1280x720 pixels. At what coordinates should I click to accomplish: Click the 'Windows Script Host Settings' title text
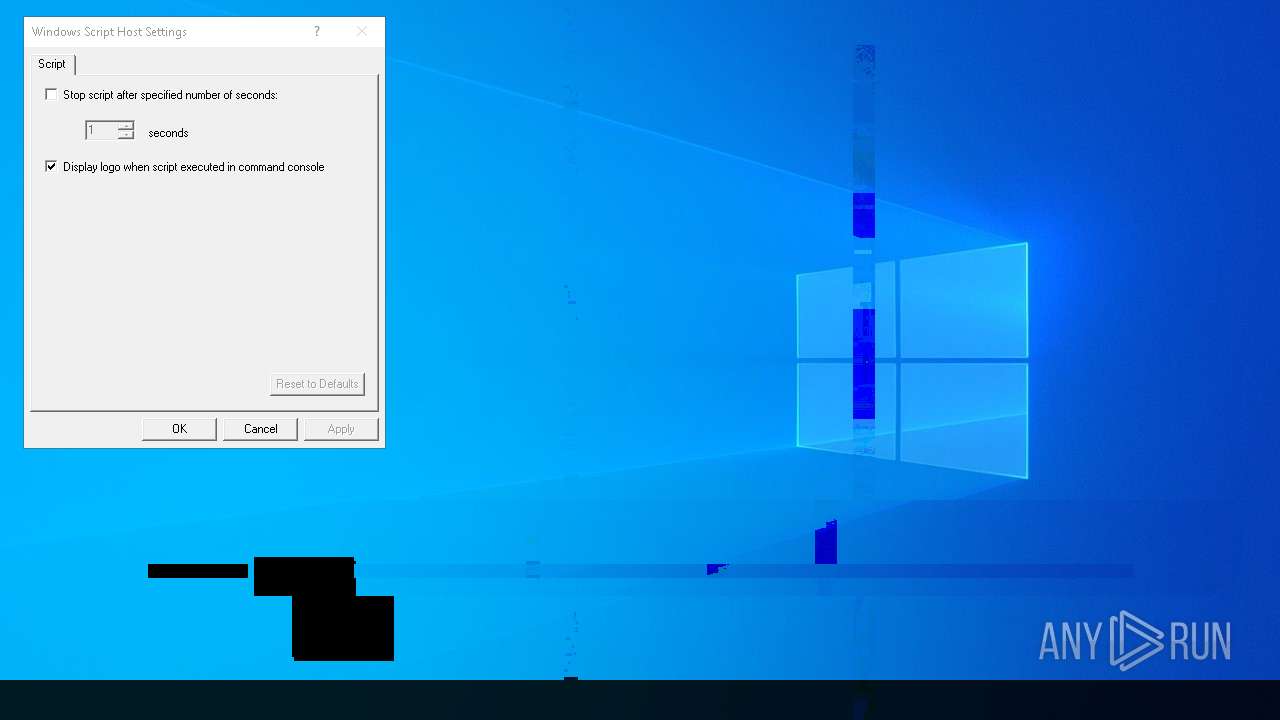point(109,32)
